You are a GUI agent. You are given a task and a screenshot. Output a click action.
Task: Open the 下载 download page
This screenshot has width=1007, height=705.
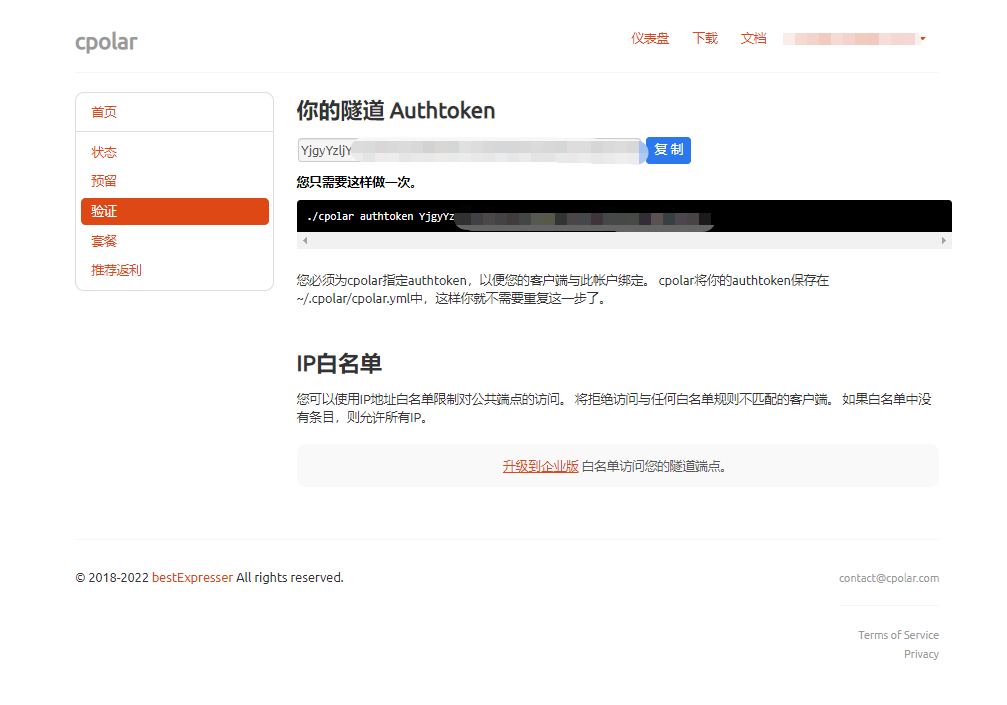coord(705,39)
